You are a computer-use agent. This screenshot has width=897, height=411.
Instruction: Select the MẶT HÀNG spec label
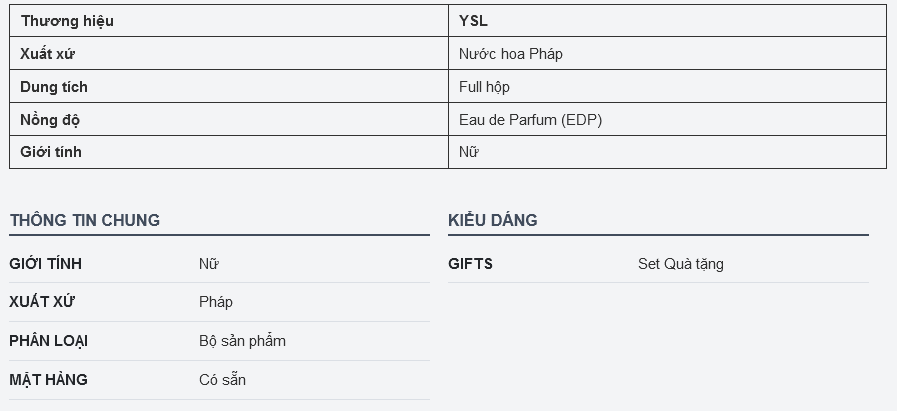click(48, 380)
